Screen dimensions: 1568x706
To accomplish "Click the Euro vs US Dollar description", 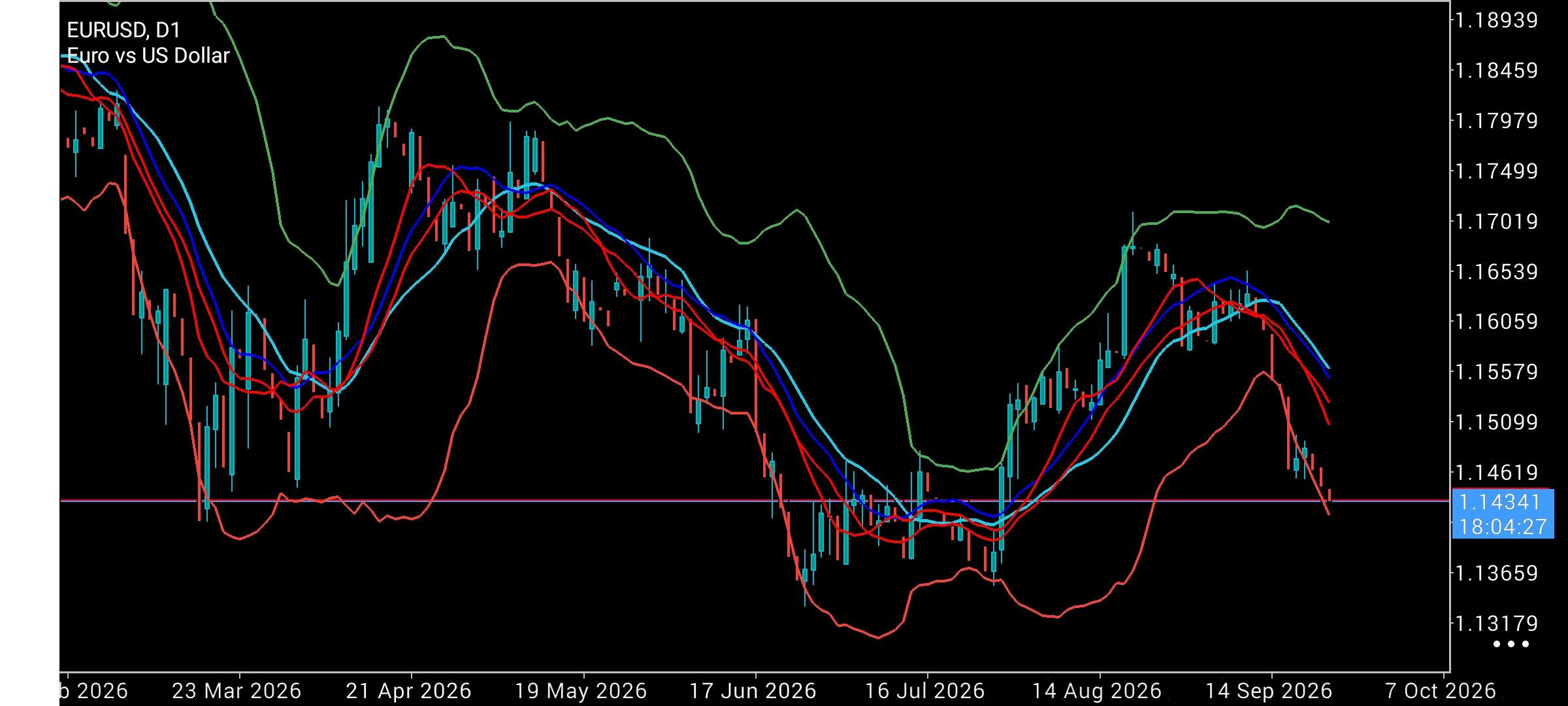I will pyautogui.click(x=148, y=56).
